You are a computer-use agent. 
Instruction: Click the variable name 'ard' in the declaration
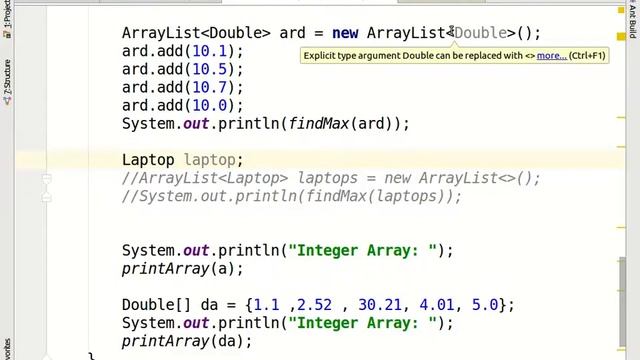pos(292,33)
